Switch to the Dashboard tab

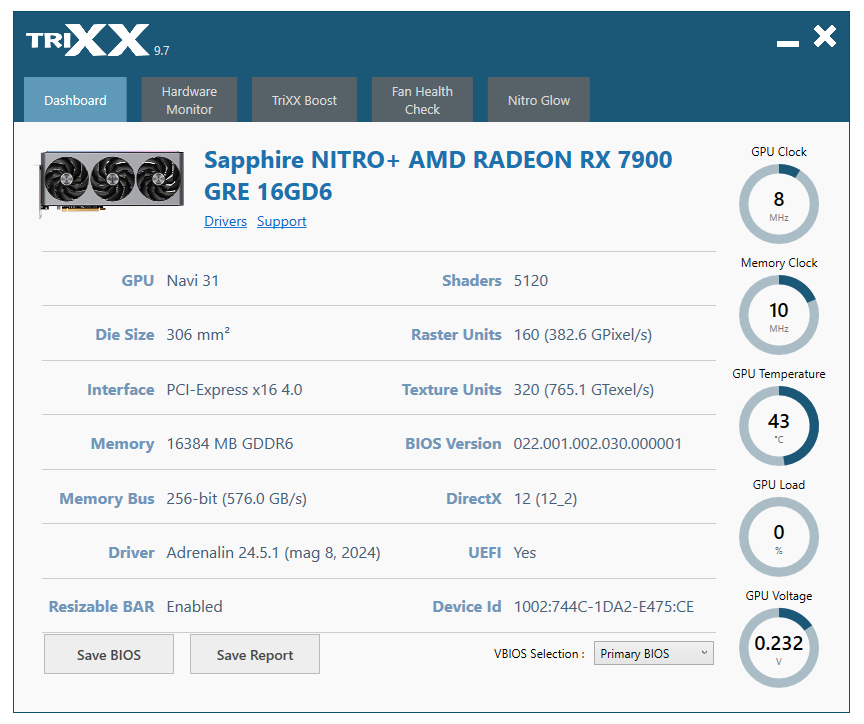(x=75, y=100)
